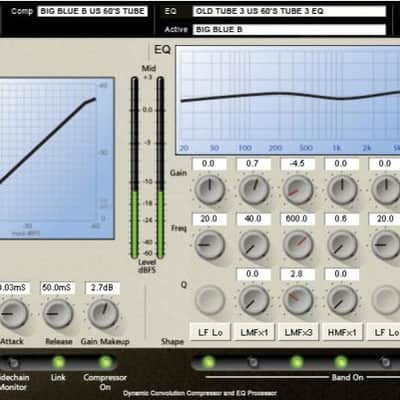
Task: Adjust the Release knob
Action: [x=58, y=314]
